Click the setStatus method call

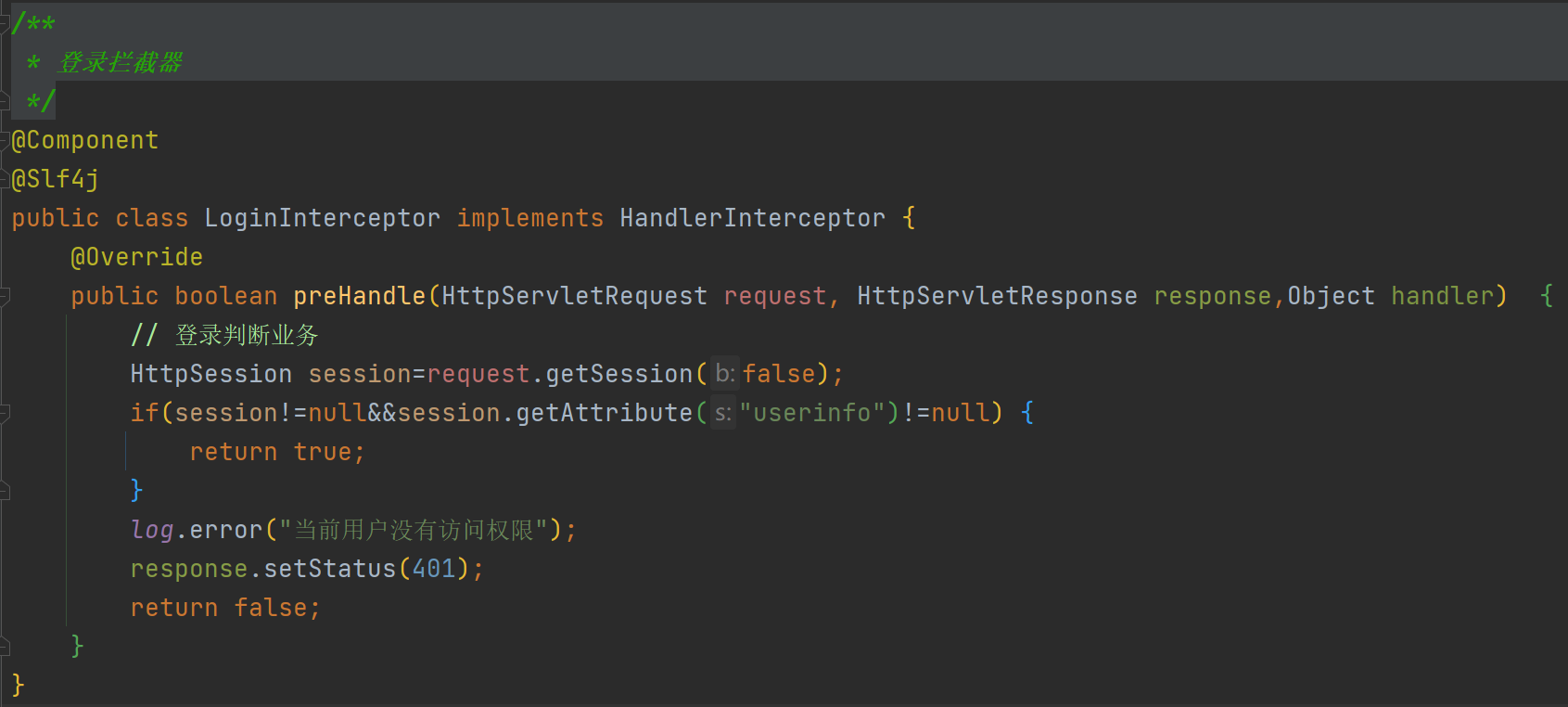(x=330, y=569)
